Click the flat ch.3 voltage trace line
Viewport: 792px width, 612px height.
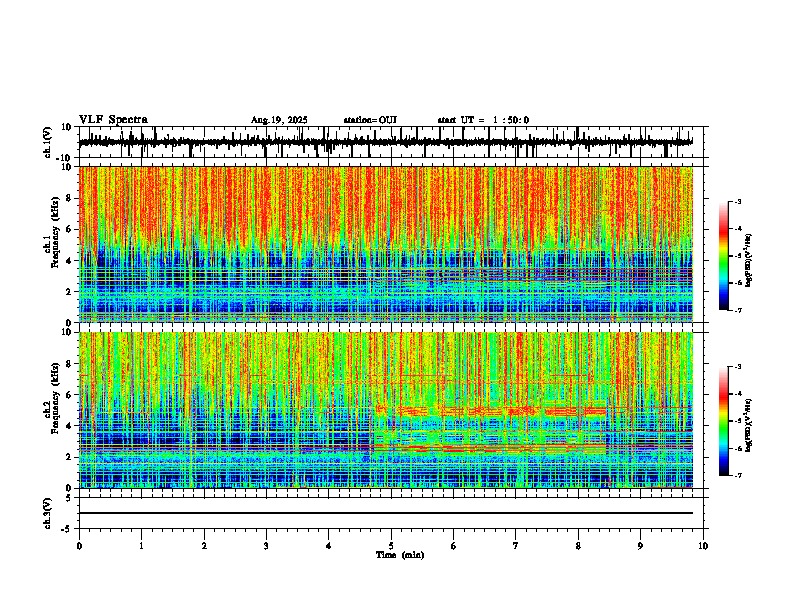(386, 513)
